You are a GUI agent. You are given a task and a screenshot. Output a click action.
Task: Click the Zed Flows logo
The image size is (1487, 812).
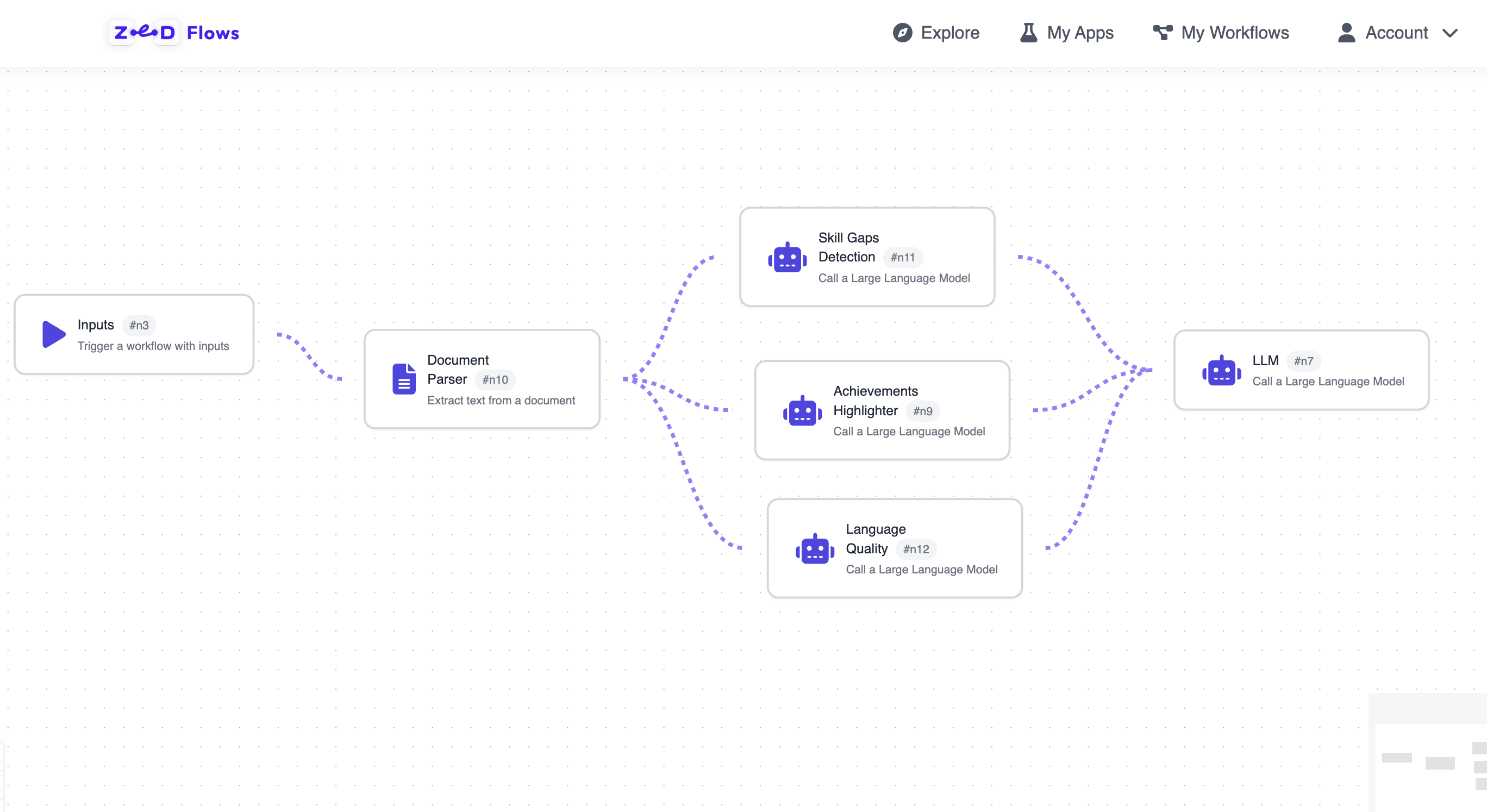(176, 33)
